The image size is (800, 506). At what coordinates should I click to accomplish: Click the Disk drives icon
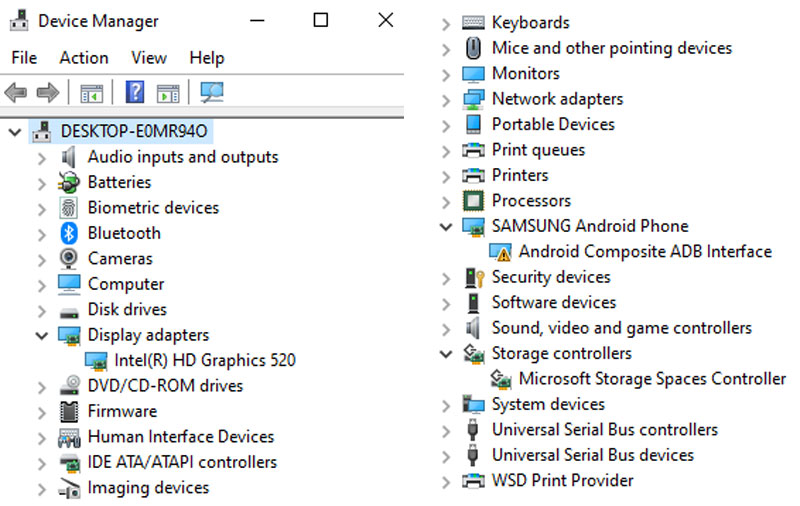[x=69, y=312]
